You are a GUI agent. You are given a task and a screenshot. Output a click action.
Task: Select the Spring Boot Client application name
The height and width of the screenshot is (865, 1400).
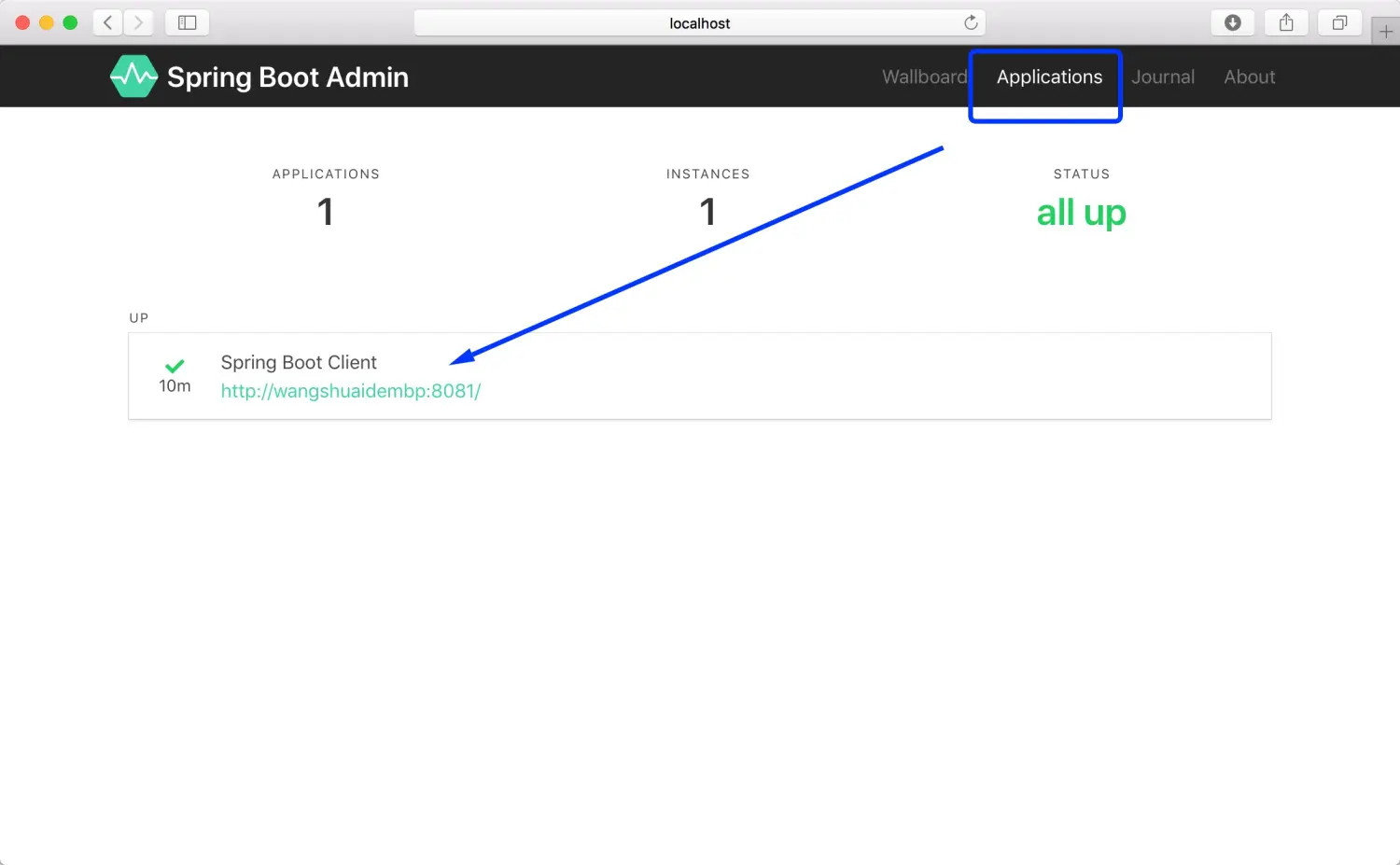(299, 362)
